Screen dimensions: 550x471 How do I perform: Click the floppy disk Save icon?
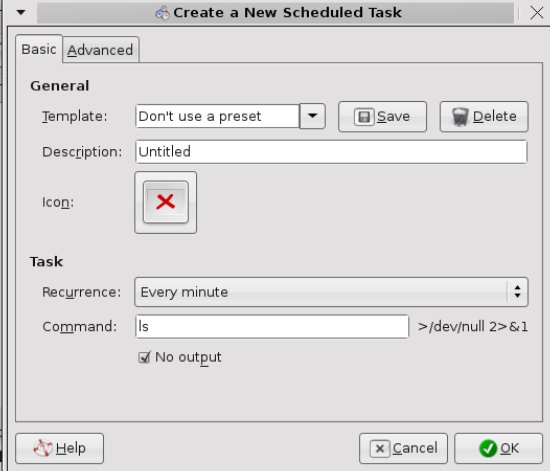point(364,116)
